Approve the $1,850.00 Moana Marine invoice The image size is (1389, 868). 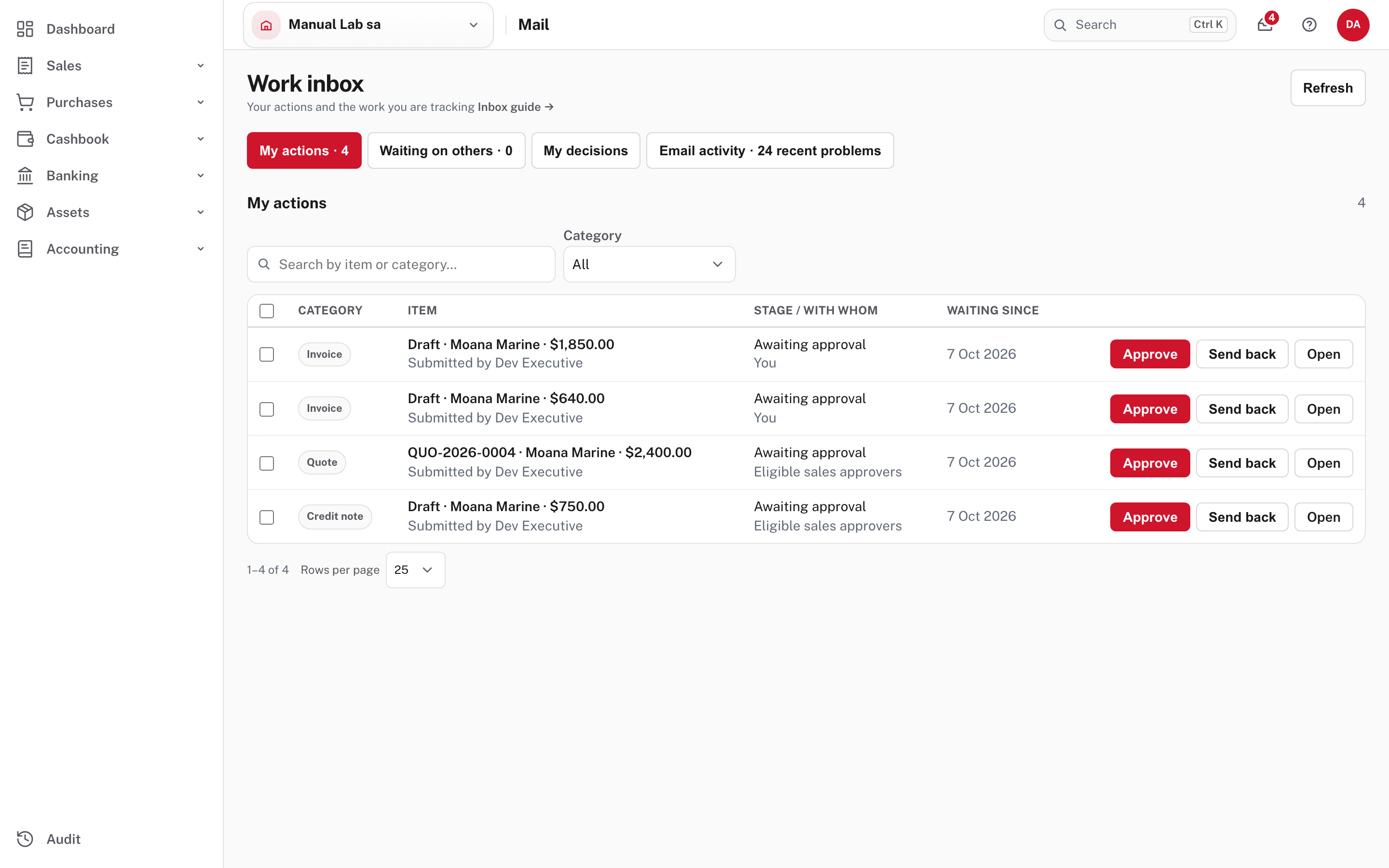coord(1150,354)
